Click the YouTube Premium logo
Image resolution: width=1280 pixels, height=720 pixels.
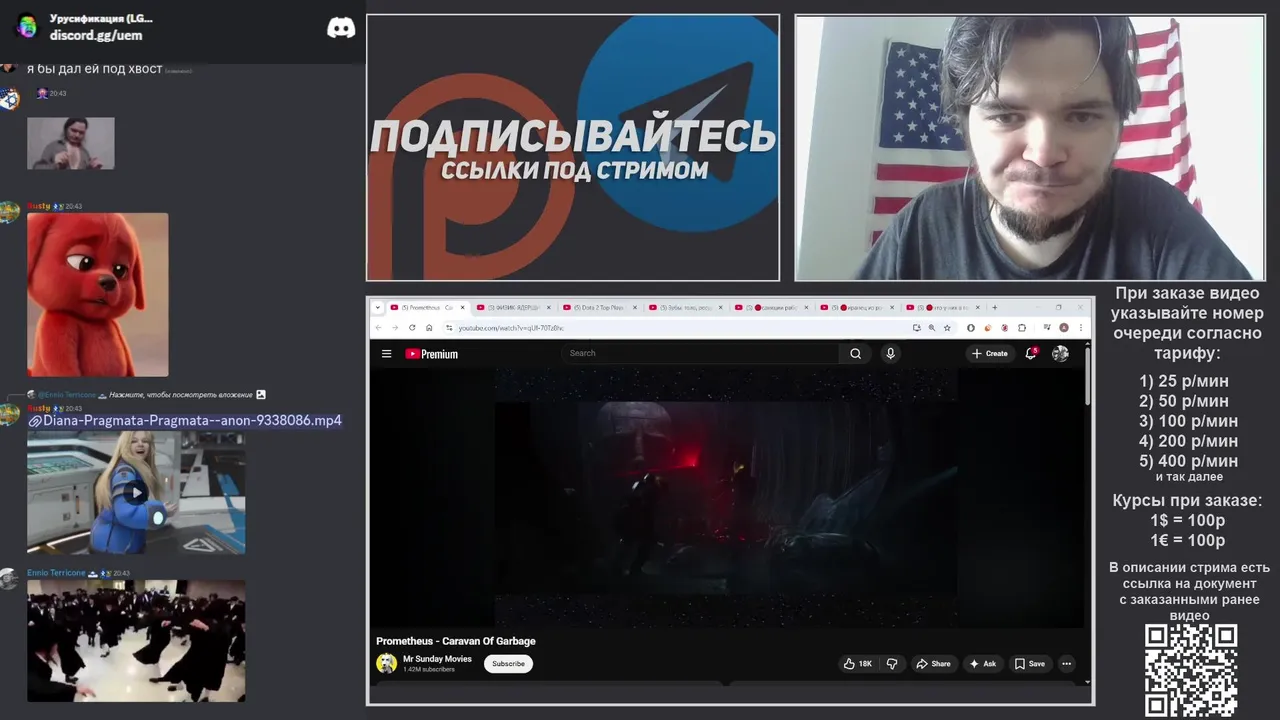431,354
